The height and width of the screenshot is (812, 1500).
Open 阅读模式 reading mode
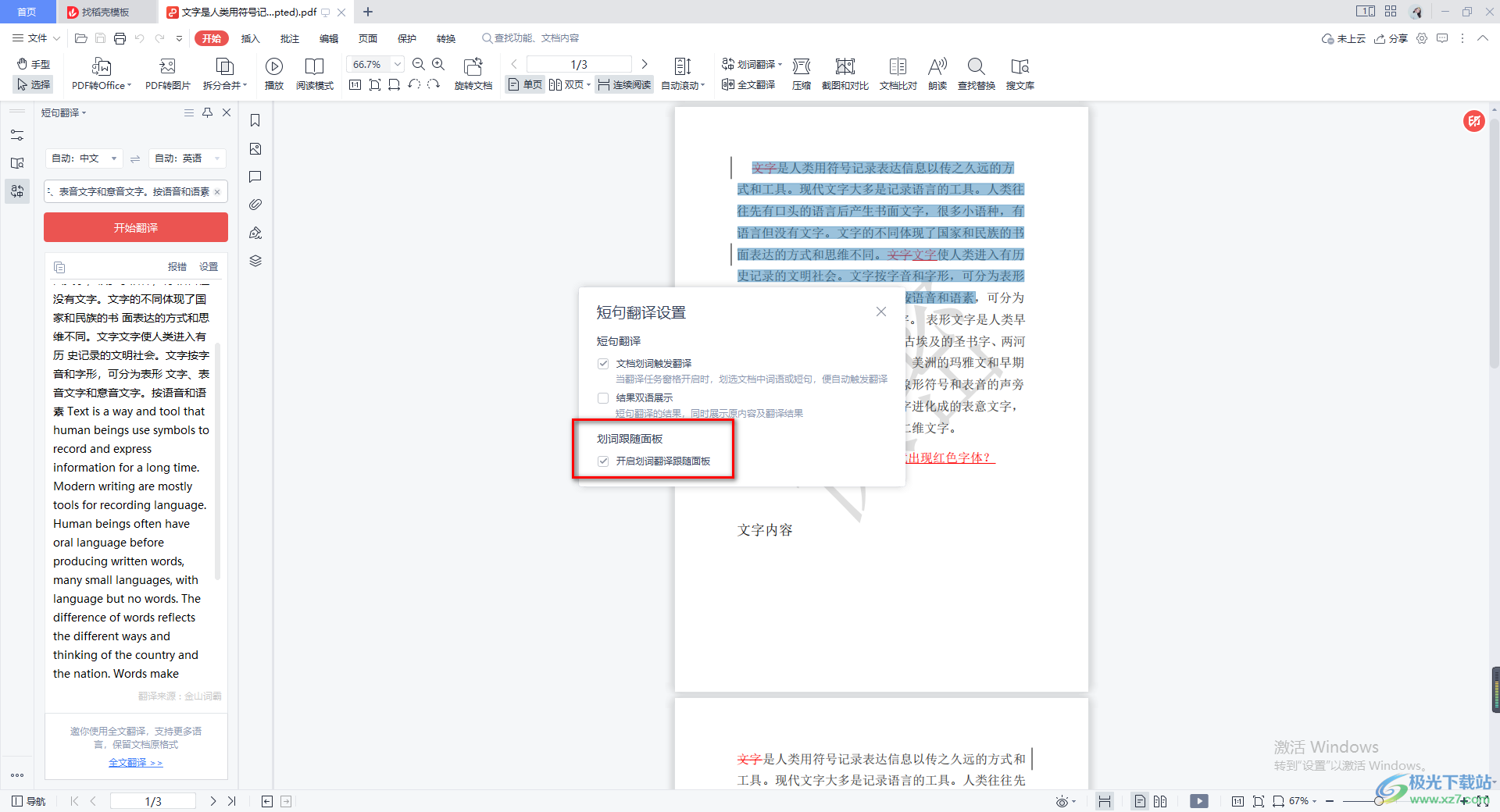click(x=314, y=66)
